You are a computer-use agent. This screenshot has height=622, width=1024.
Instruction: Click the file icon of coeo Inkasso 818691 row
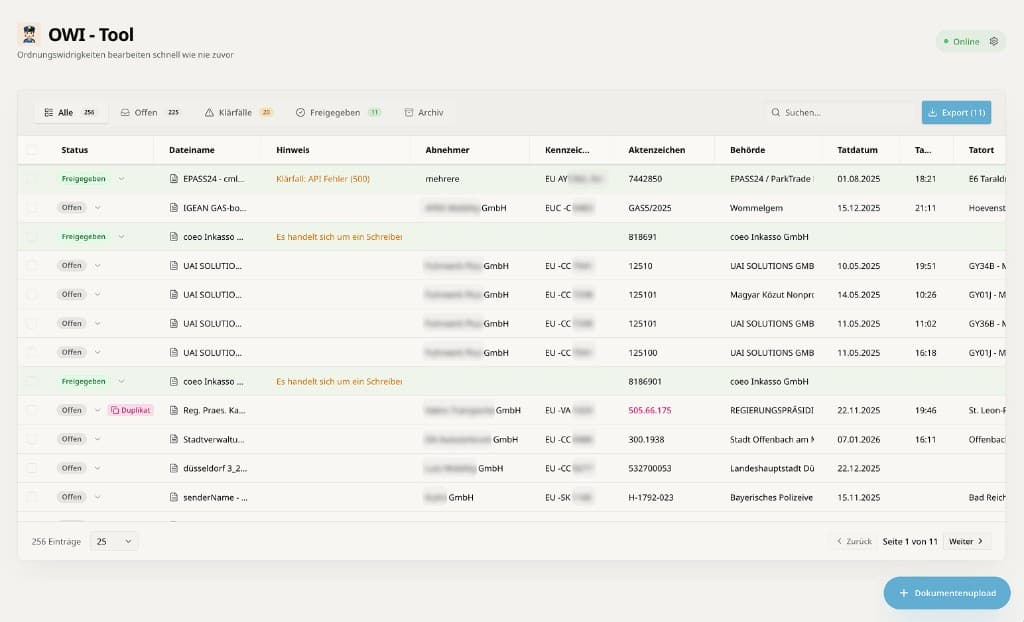174,237
